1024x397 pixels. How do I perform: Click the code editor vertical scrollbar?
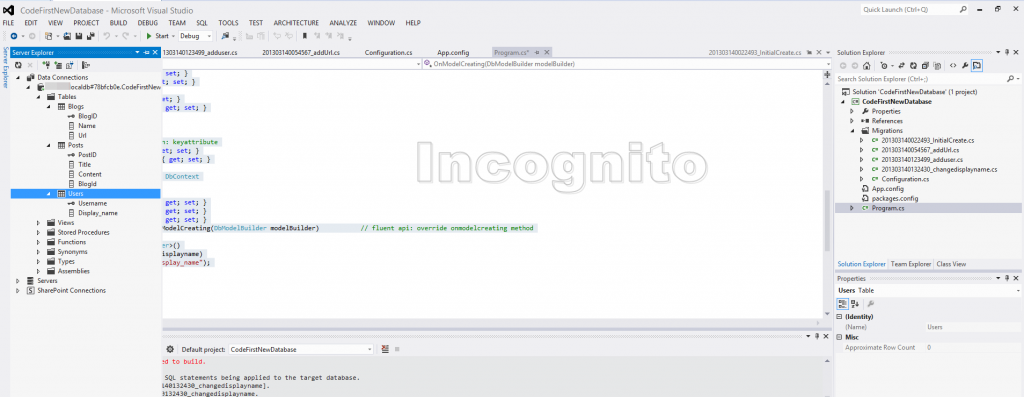(826, 195)
